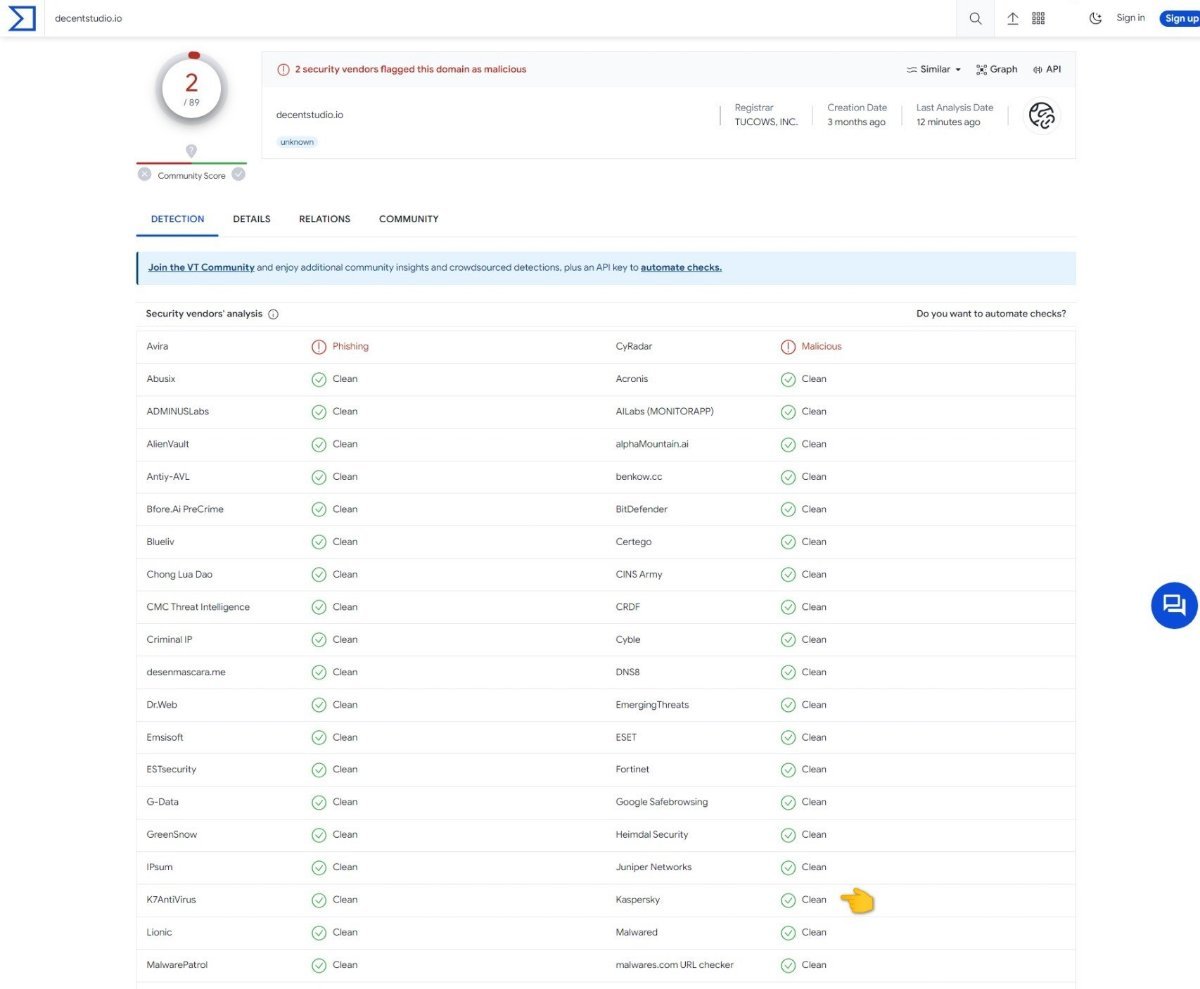
Task: Click the CyRadar vendor name
Action: tap(632, 347)
